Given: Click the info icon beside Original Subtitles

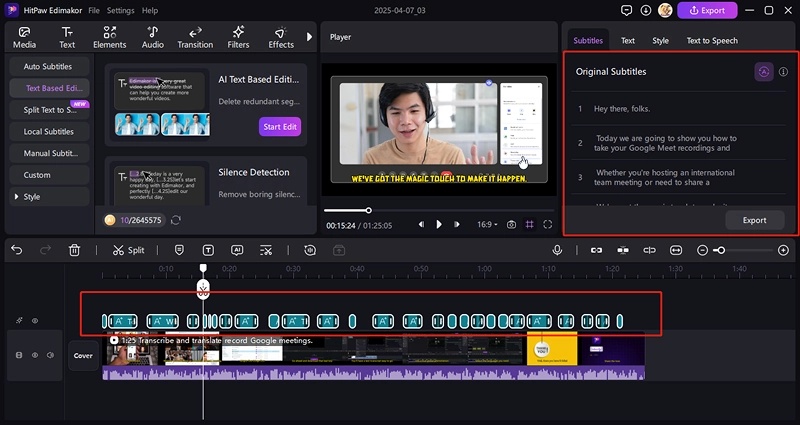Looking at the screenshot, I should [783, 72].
